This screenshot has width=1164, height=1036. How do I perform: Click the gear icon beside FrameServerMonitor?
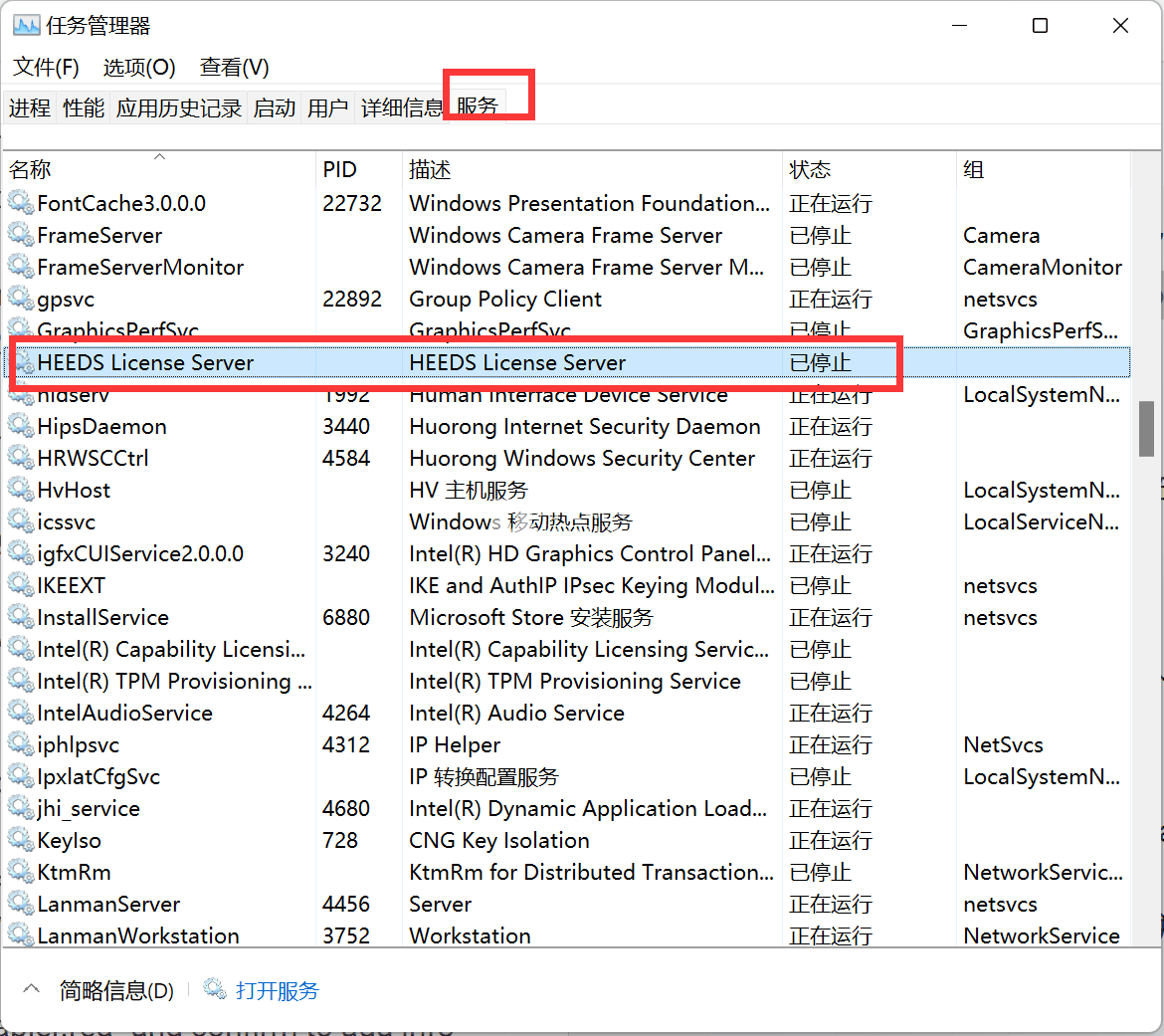pos(21,267)
